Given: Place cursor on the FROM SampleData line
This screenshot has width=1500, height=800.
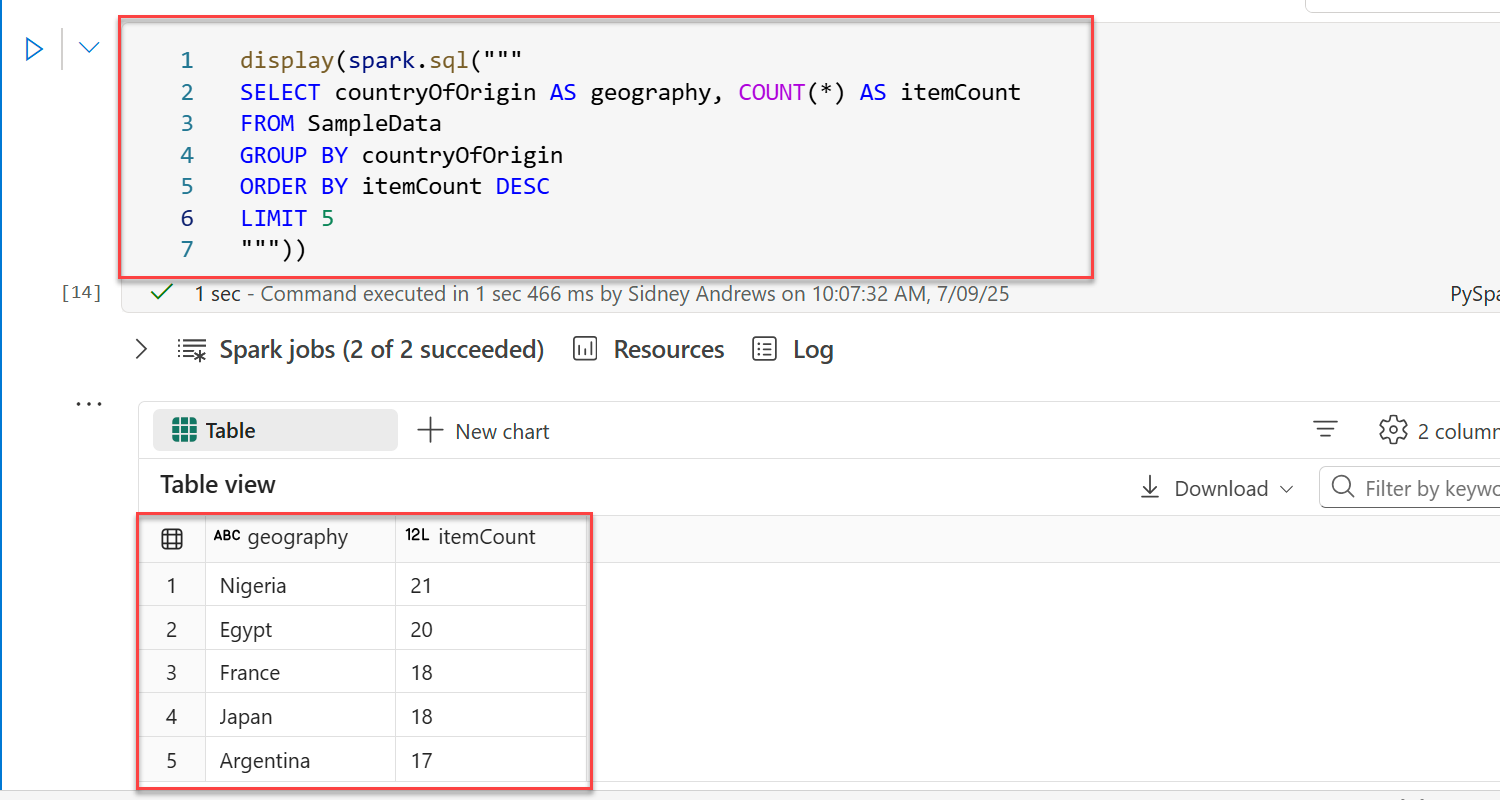Looking at the screenshot, I should 340,123.
